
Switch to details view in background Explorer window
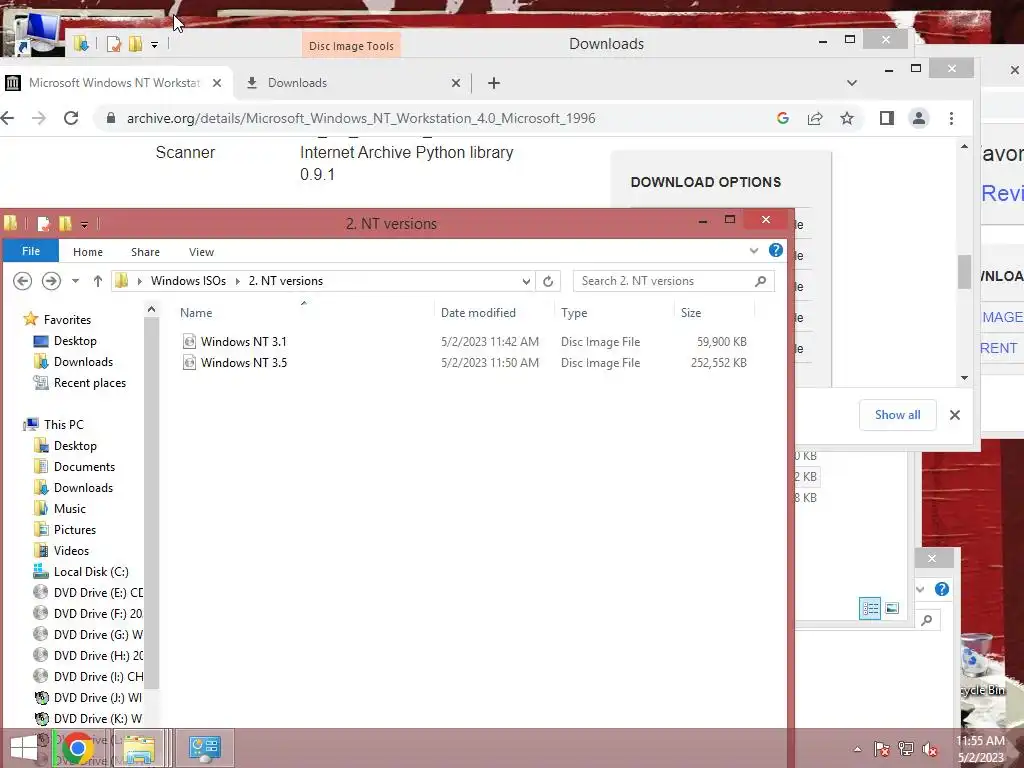click(x=870, y=609)
